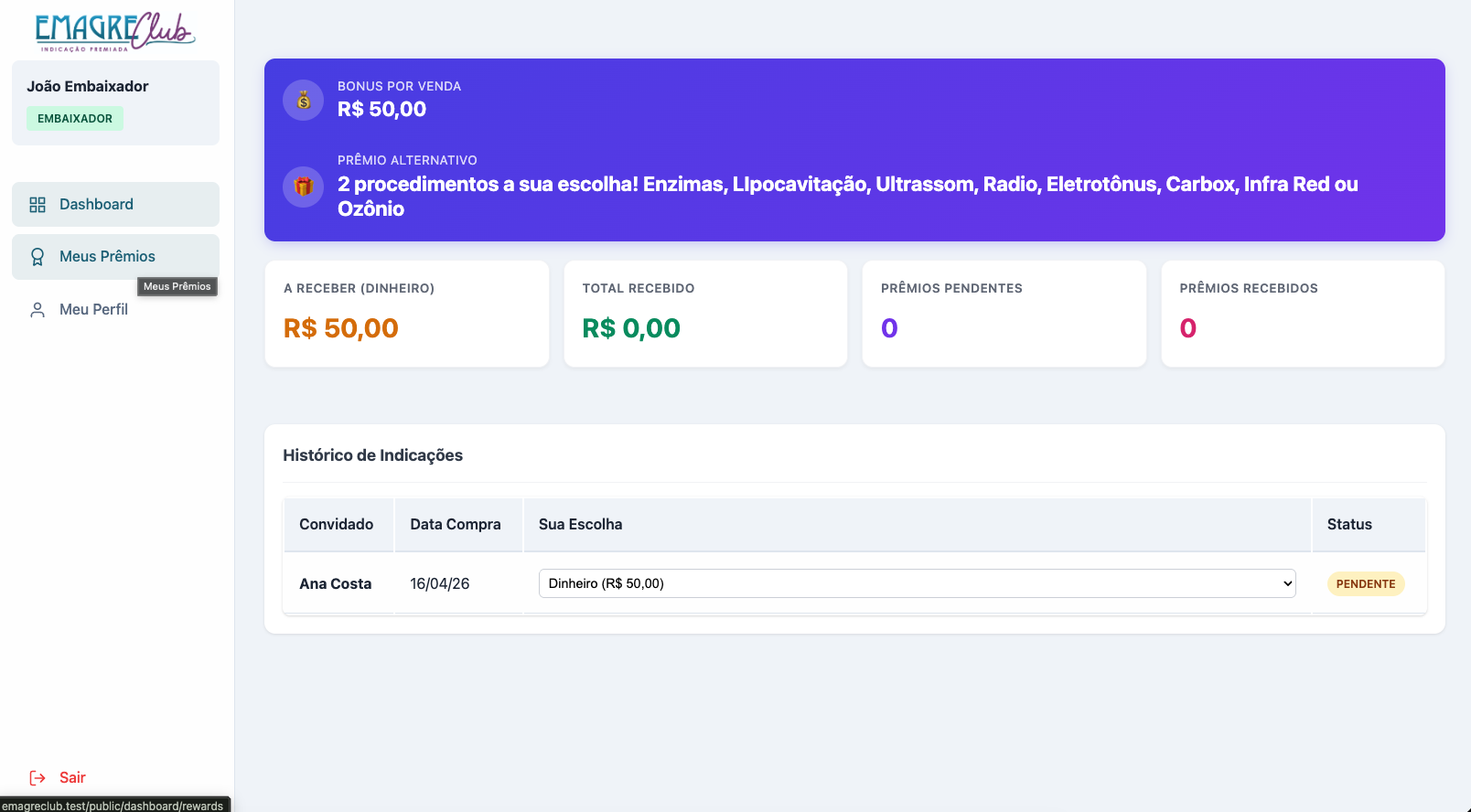The width and height of the screenshot is (1471, 812).
Task: Open Meu Perfil from sidebar
Action: click(x=93, y=310)
